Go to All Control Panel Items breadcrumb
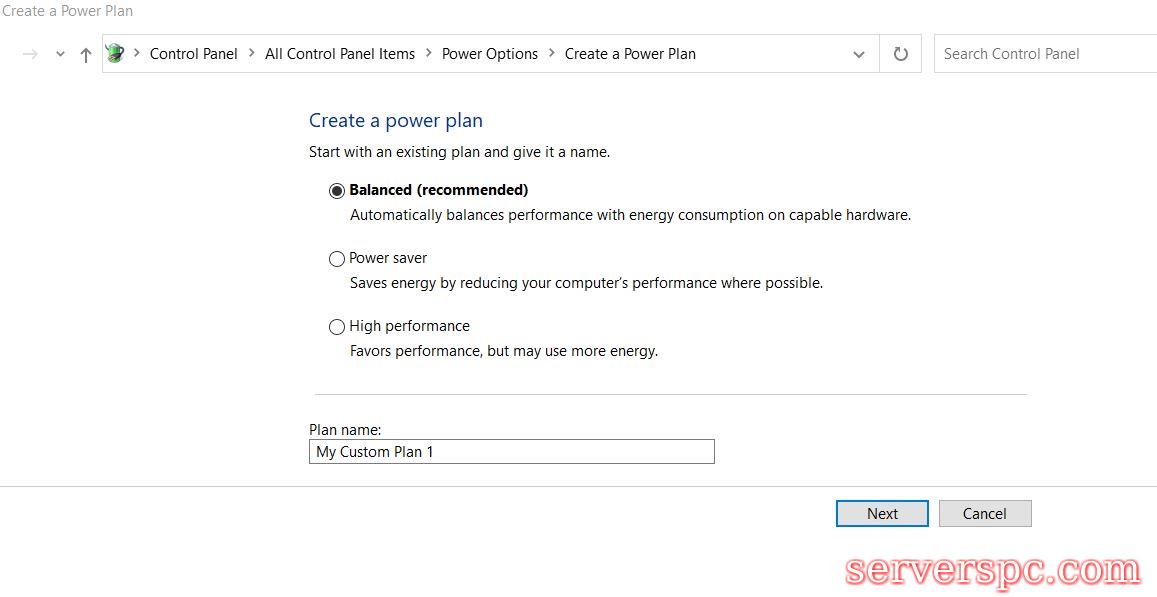1157x597 pixels. [339, 54]
